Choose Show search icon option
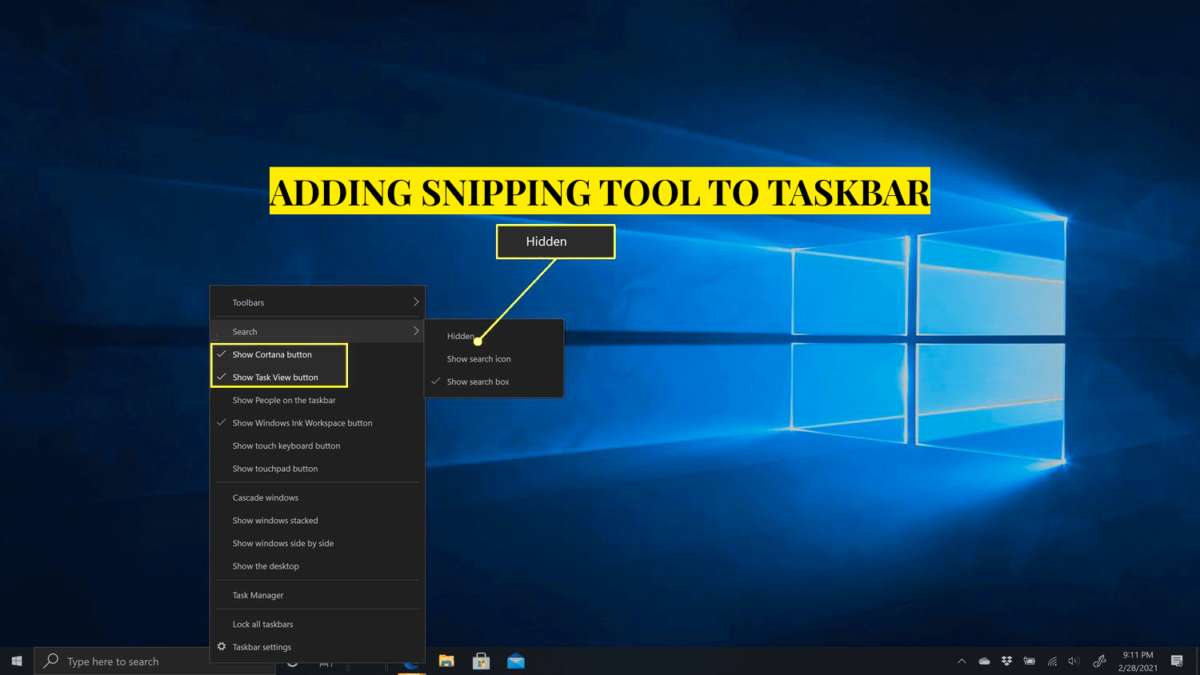 (494, 359)
